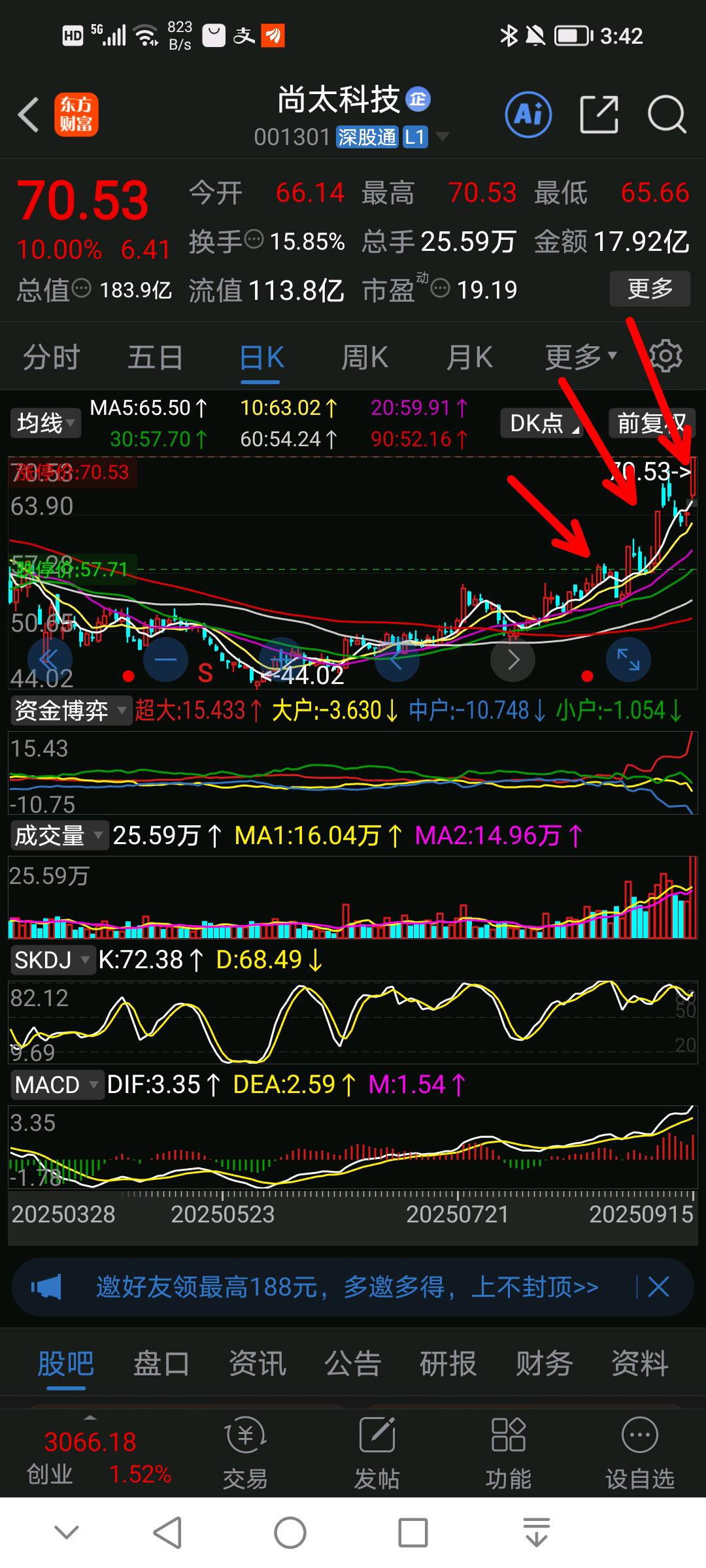This screenshot has height=1568, width=706.
Task: Tap the back arrow icon
Action: tap(29, 115)
